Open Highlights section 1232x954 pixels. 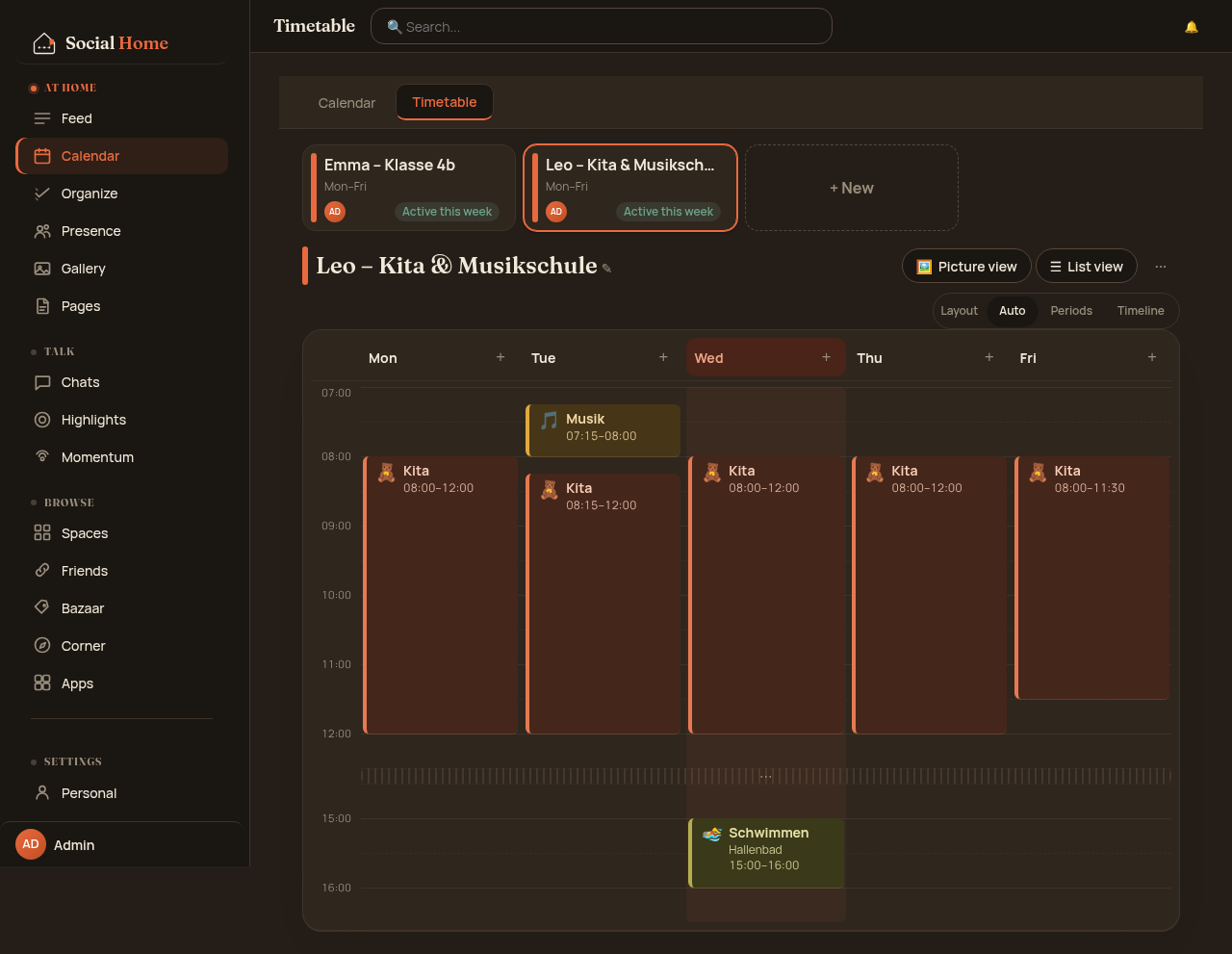coord(122,420)
